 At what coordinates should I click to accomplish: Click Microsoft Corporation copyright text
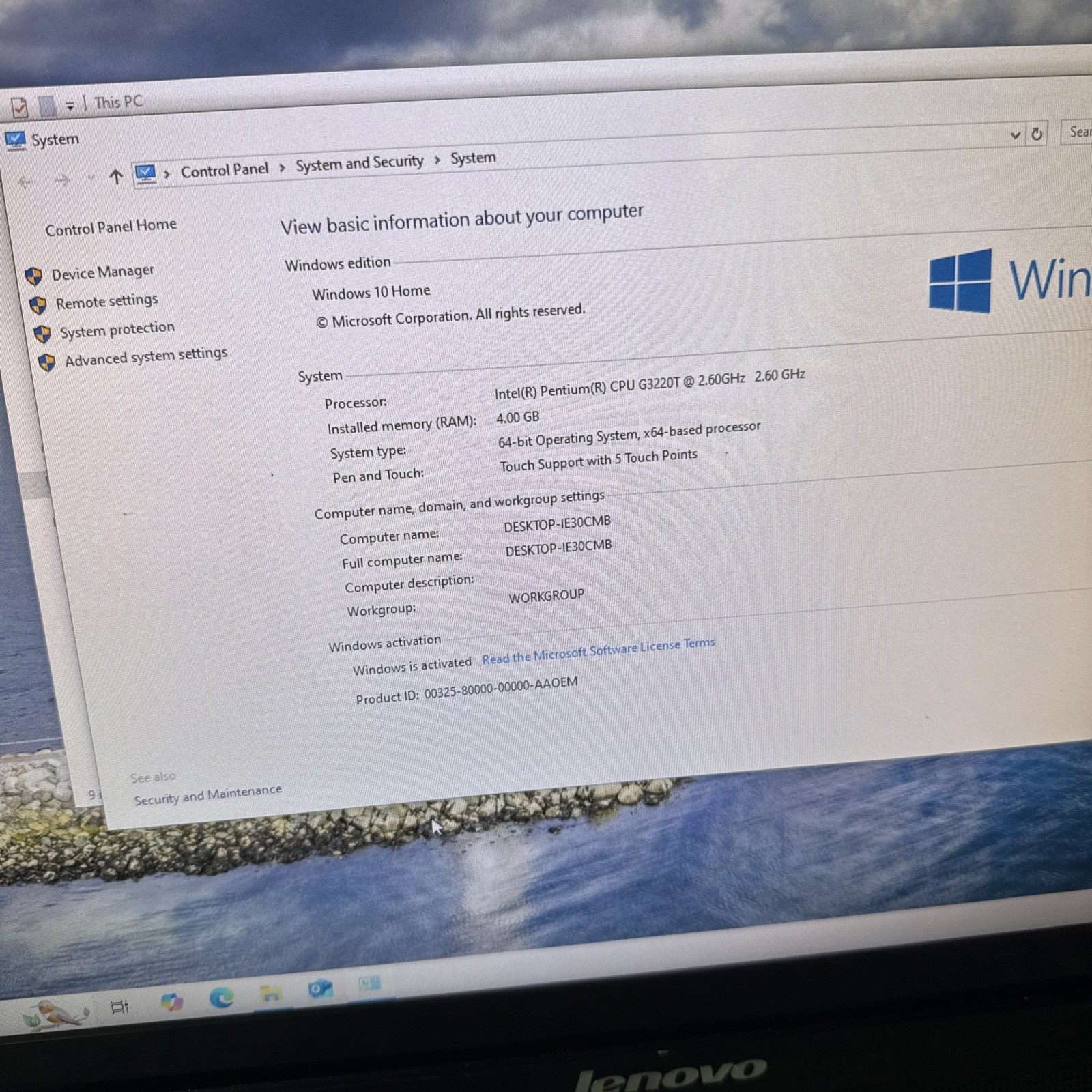pyautogui.click(x=450, y=315)
